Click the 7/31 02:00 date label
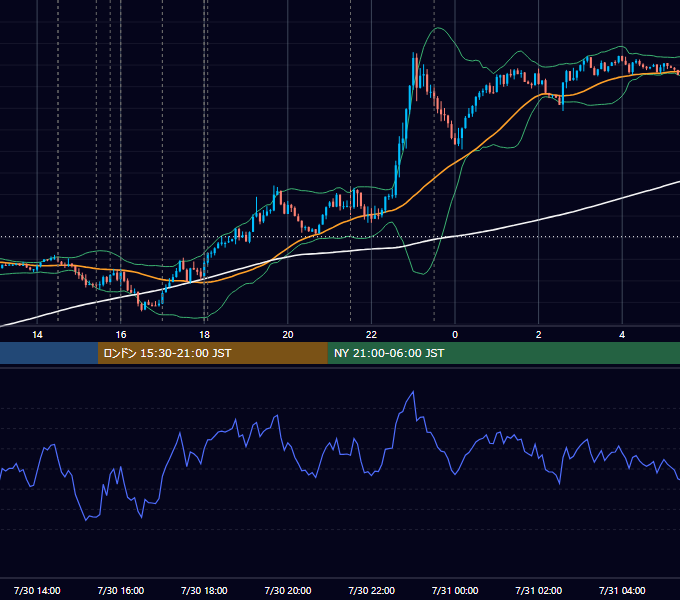The image size is (680, 600). click(x=538, y=590)
